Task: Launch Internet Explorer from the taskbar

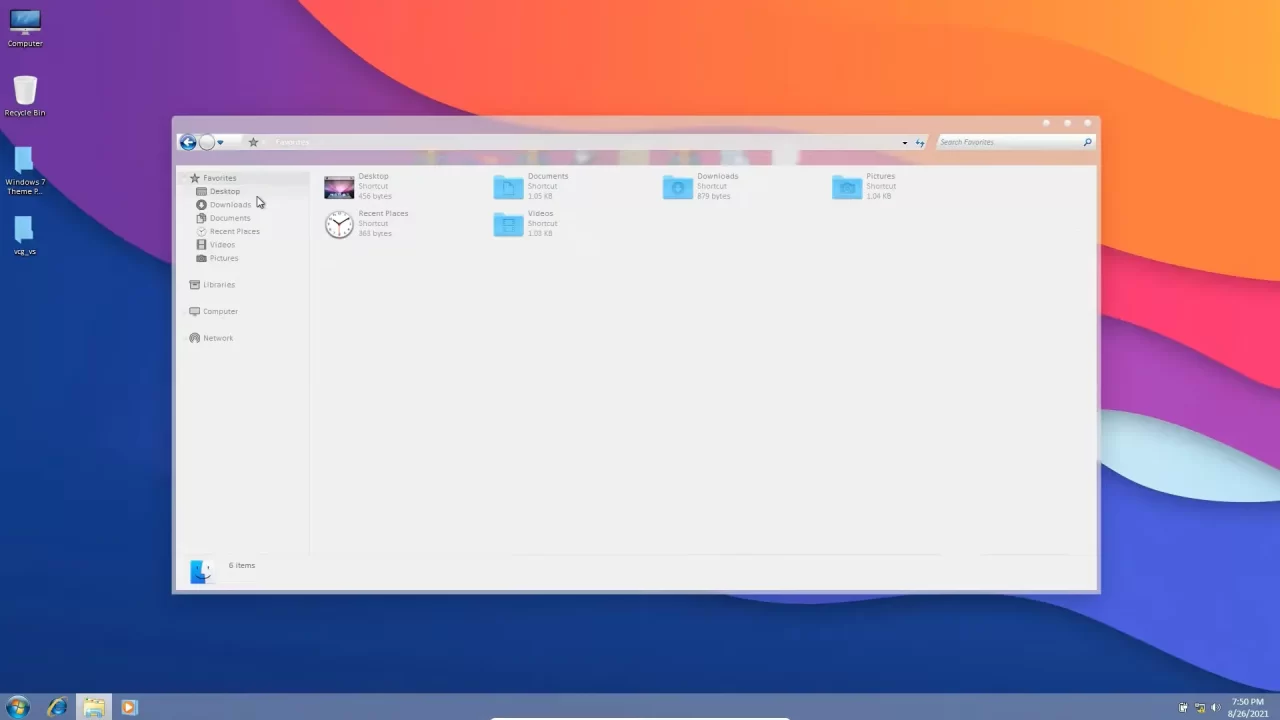Action: pos(57,707)
